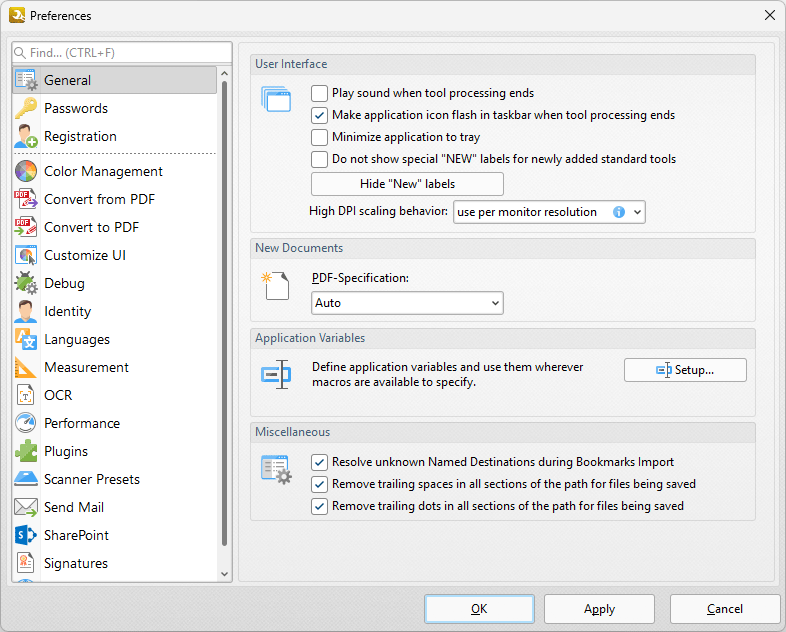Click the Convert from PDF icon
The height and width of the screenshot is (632, 786).
26,199
